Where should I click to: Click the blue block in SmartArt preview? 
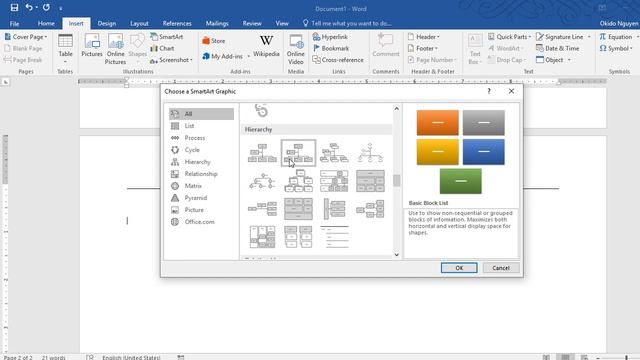point(484,152)
